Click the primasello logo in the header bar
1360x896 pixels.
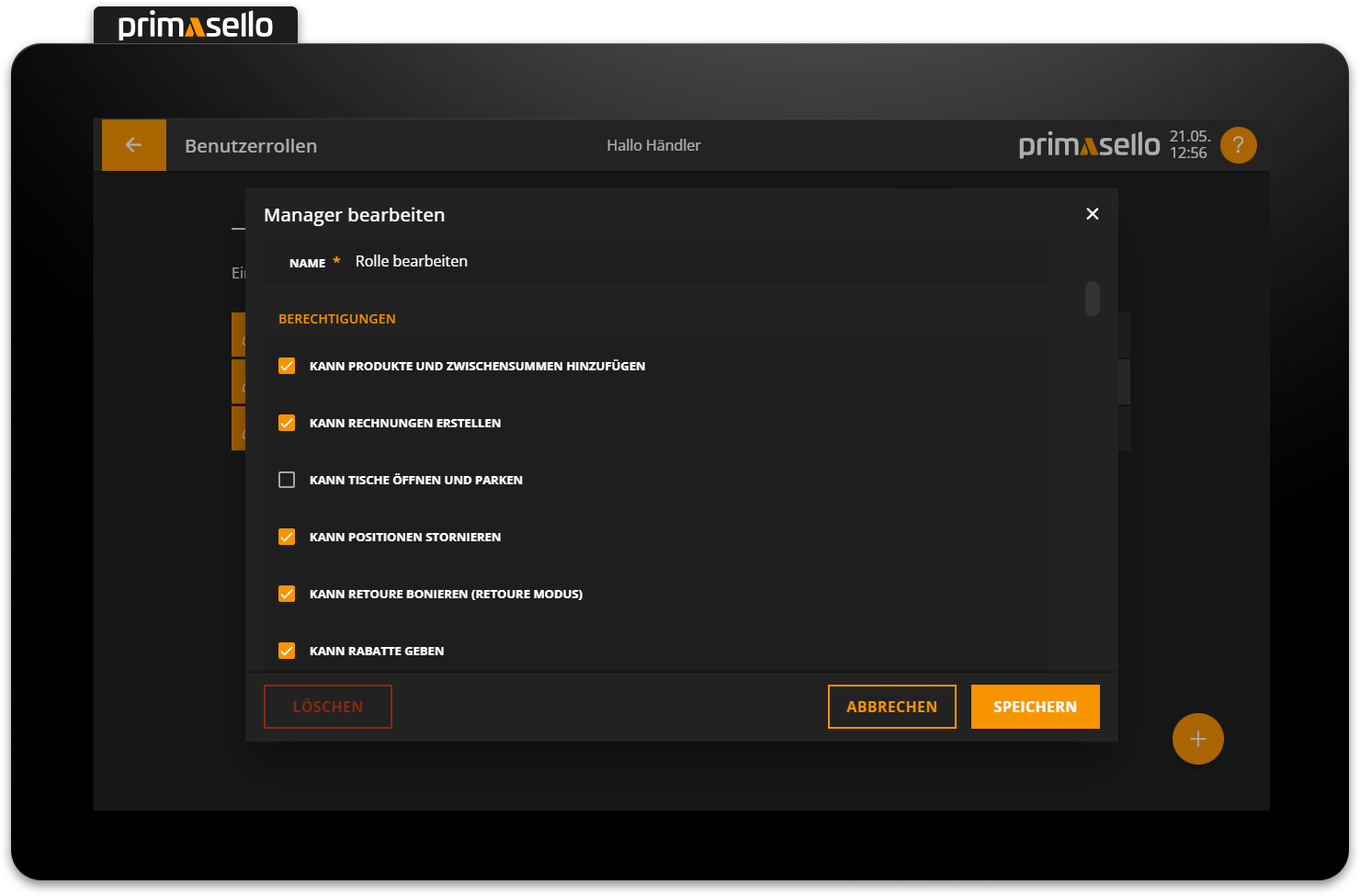[1089, 145]
